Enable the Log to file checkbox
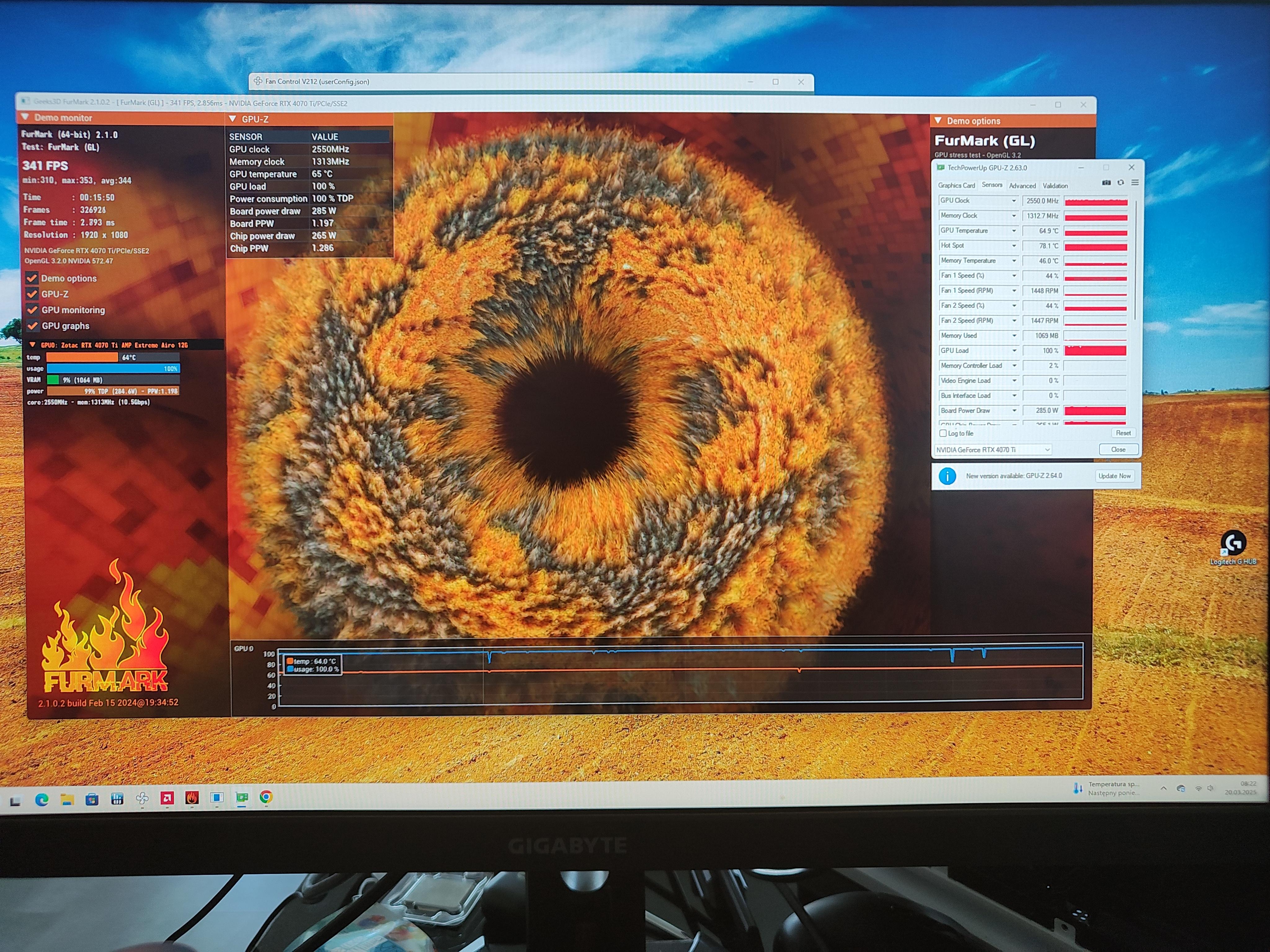 point(943,433)
